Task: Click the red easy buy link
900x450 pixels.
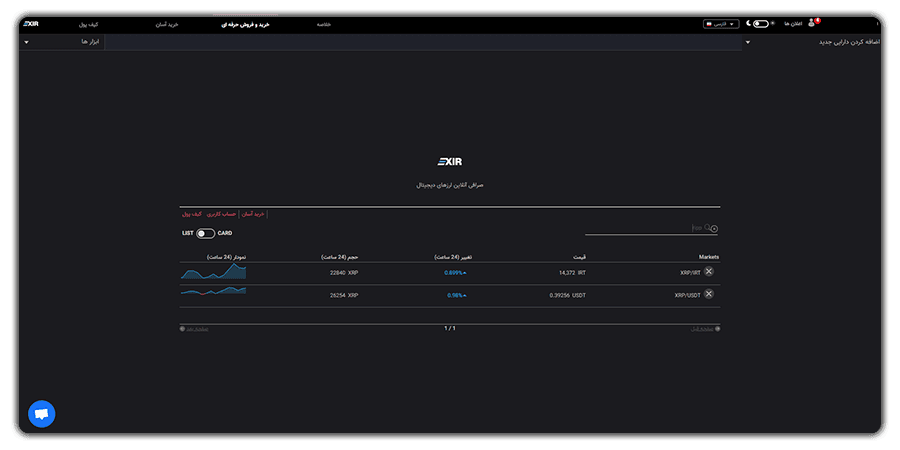Action: point(253,214)
